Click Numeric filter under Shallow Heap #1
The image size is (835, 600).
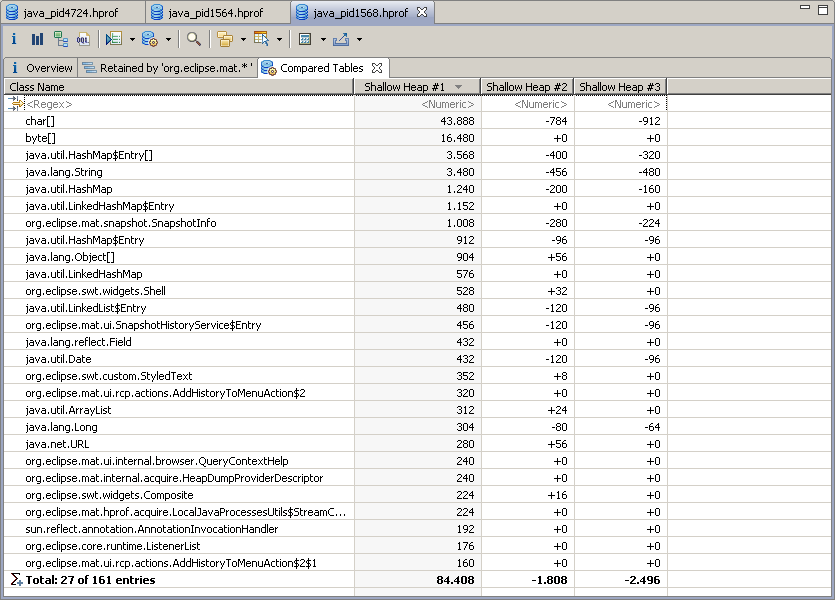click(x=418, y=104)
